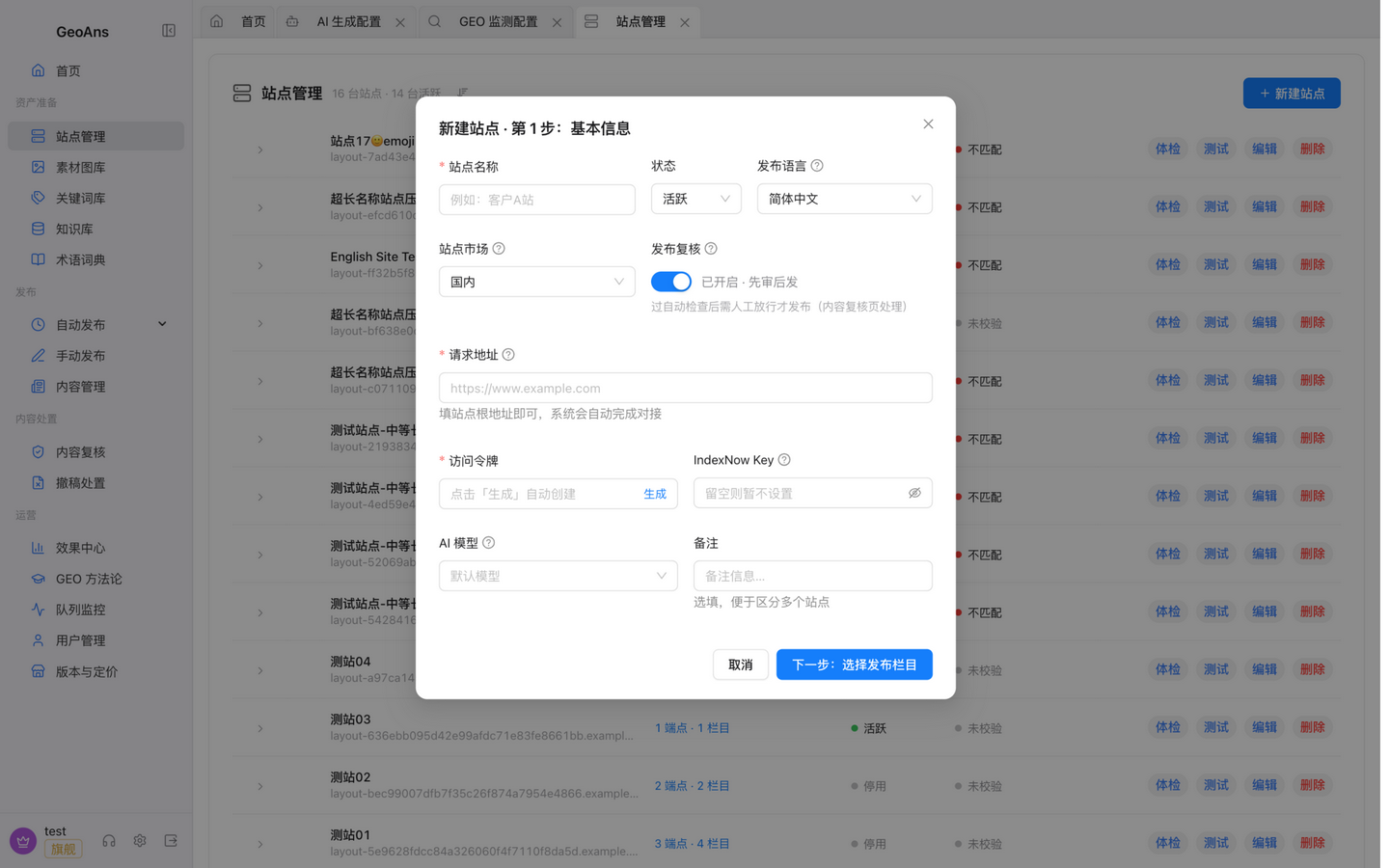Click the 备注 input field
The width and height of the screenshot is (1389, 868).
tap(813, 576)
